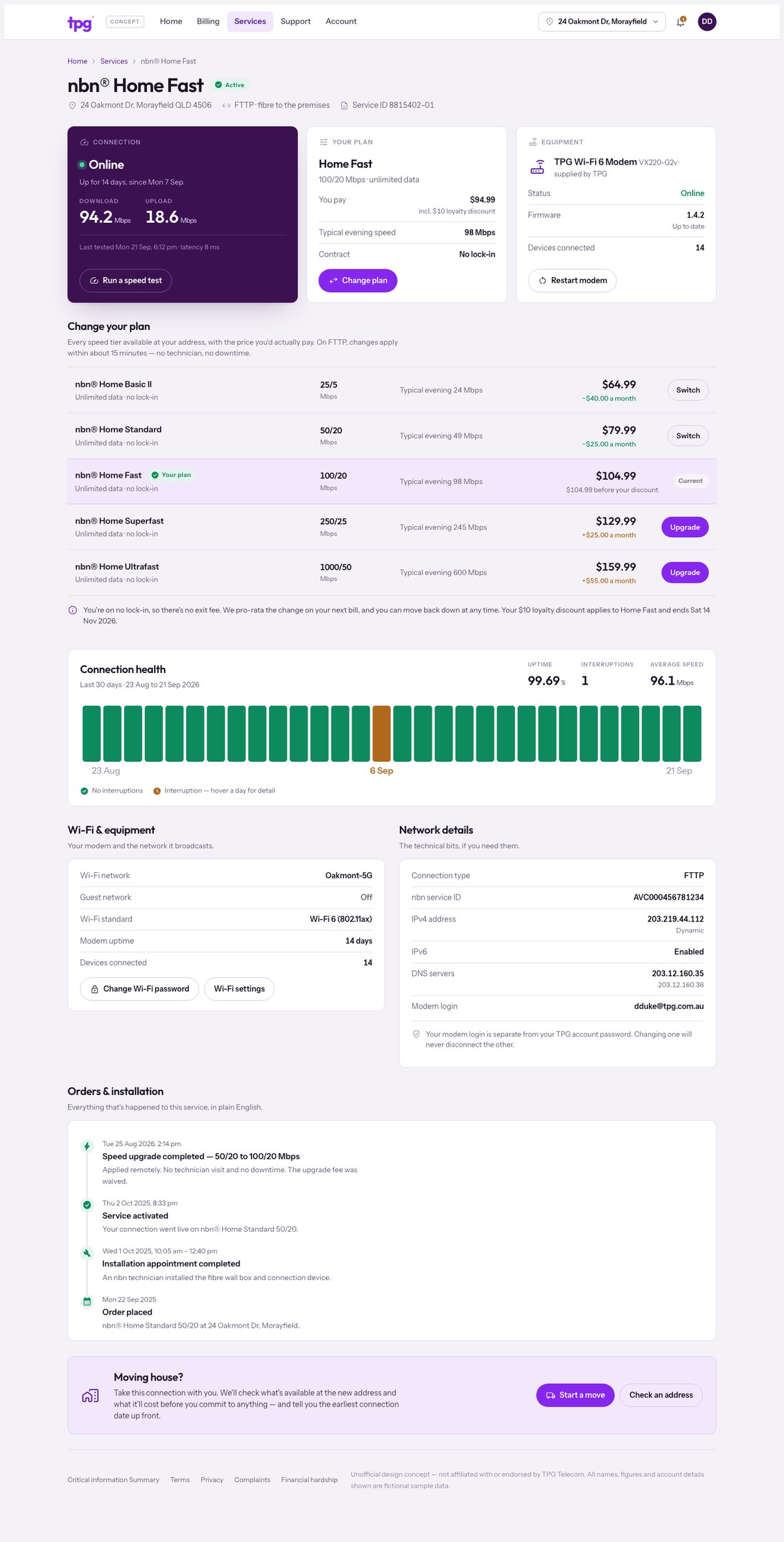Click the FTTP connection type arrows icon

(226, 105)
